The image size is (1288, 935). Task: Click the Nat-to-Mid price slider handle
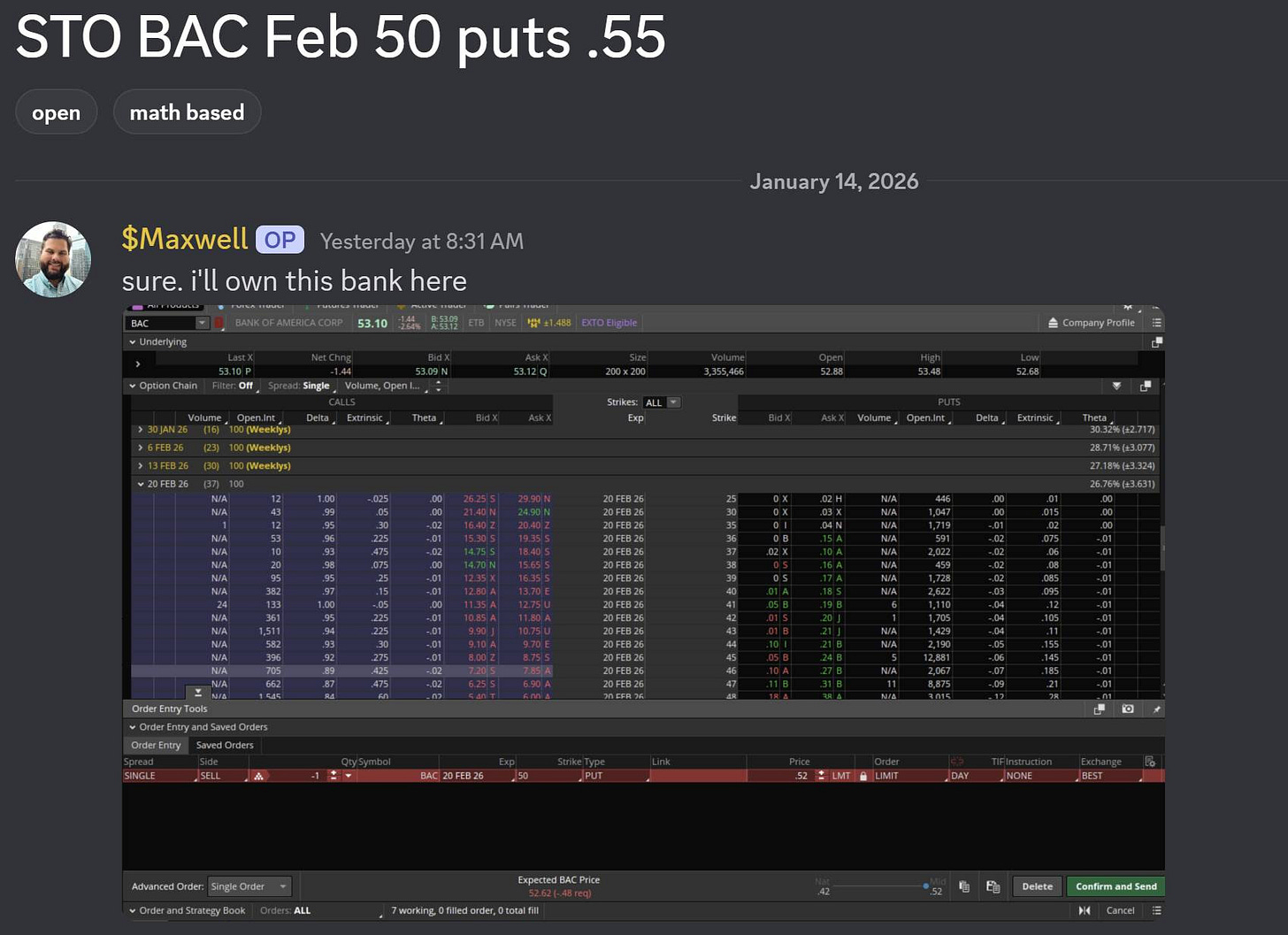pyautogui.click(x=925, y=885)
